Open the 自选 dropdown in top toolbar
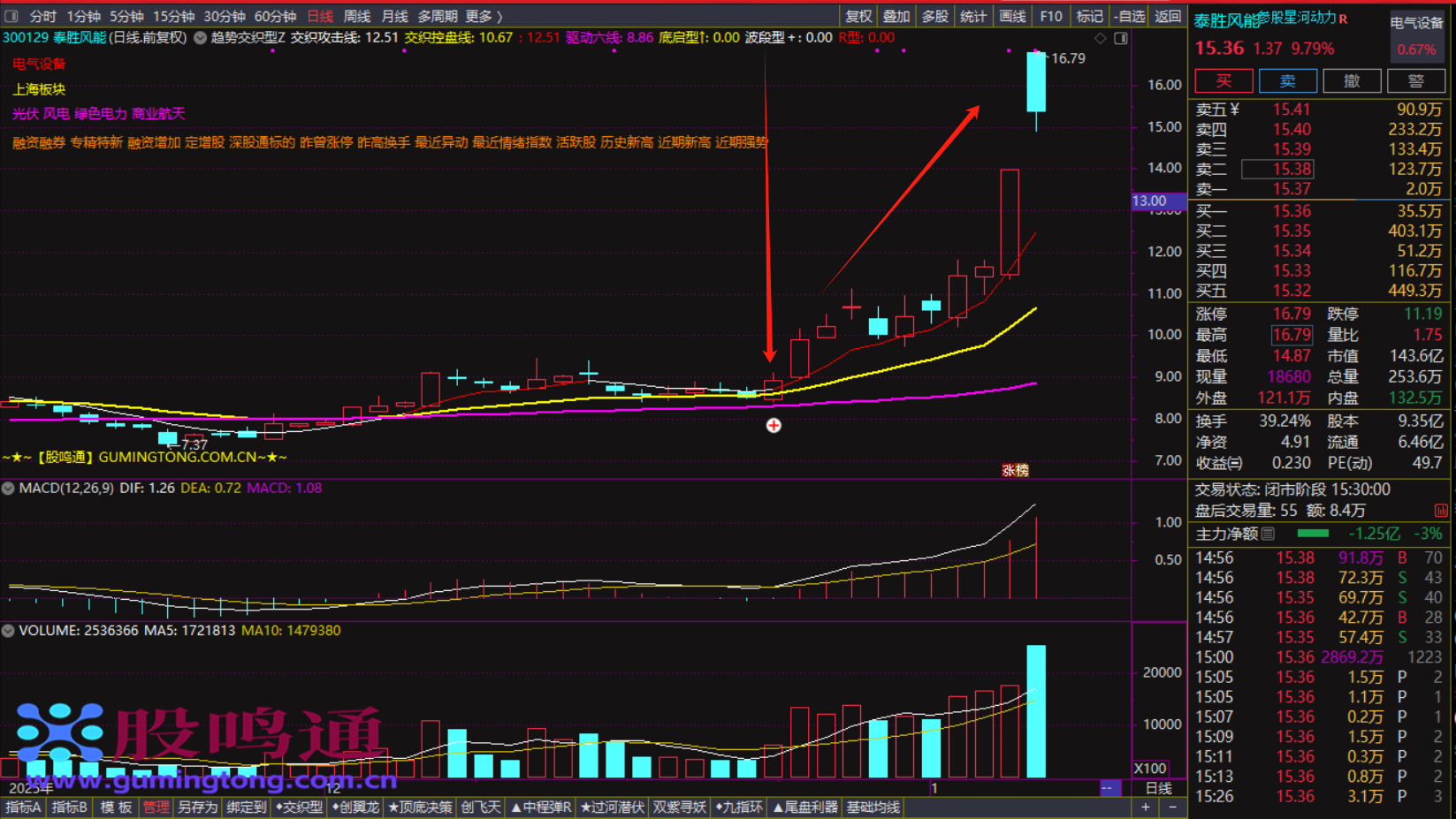The image size is (1456, 819). coord(1129,16)
